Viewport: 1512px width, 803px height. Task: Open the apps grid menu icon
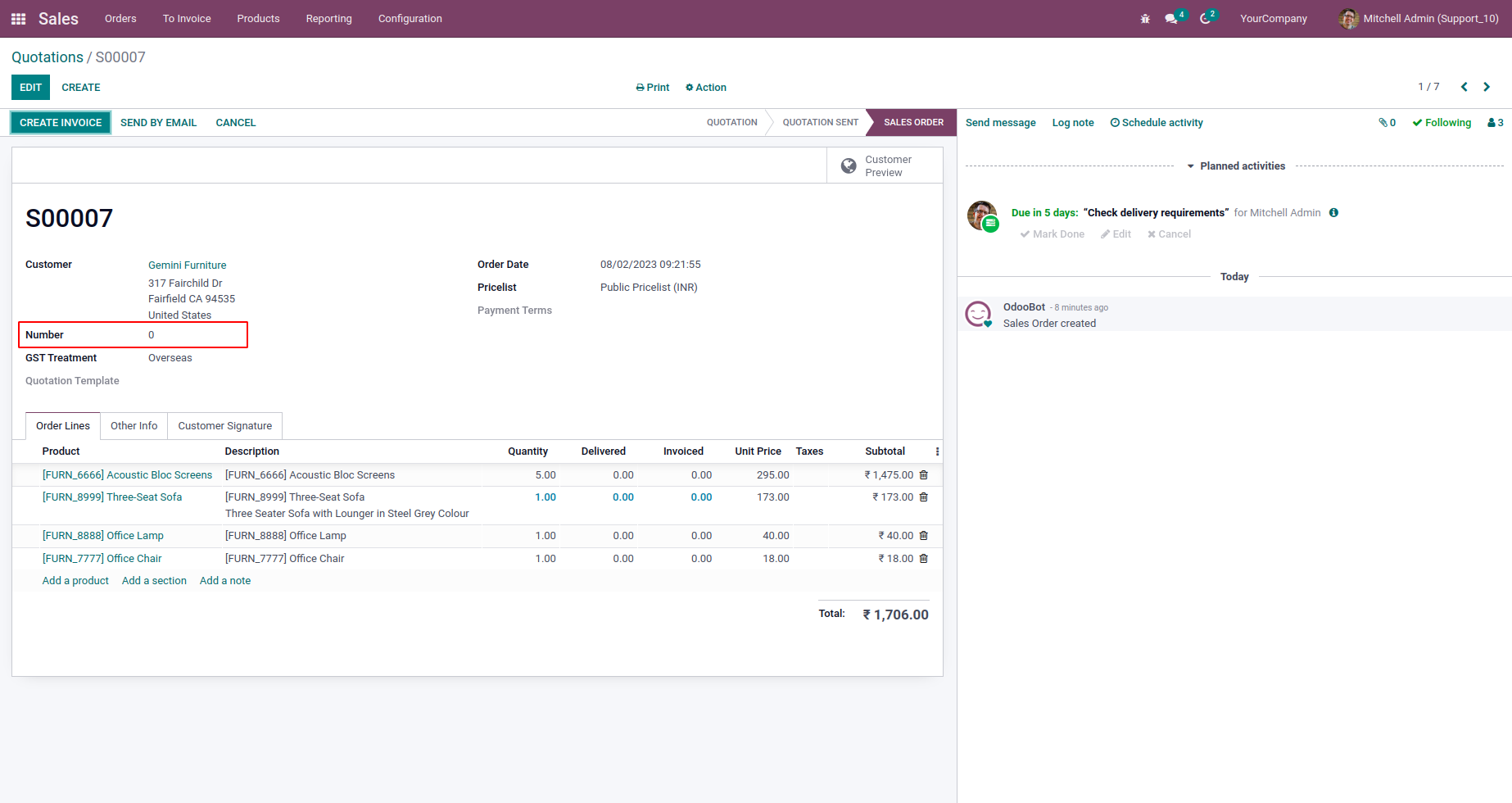pyautogui.click(x=18, y=19)
